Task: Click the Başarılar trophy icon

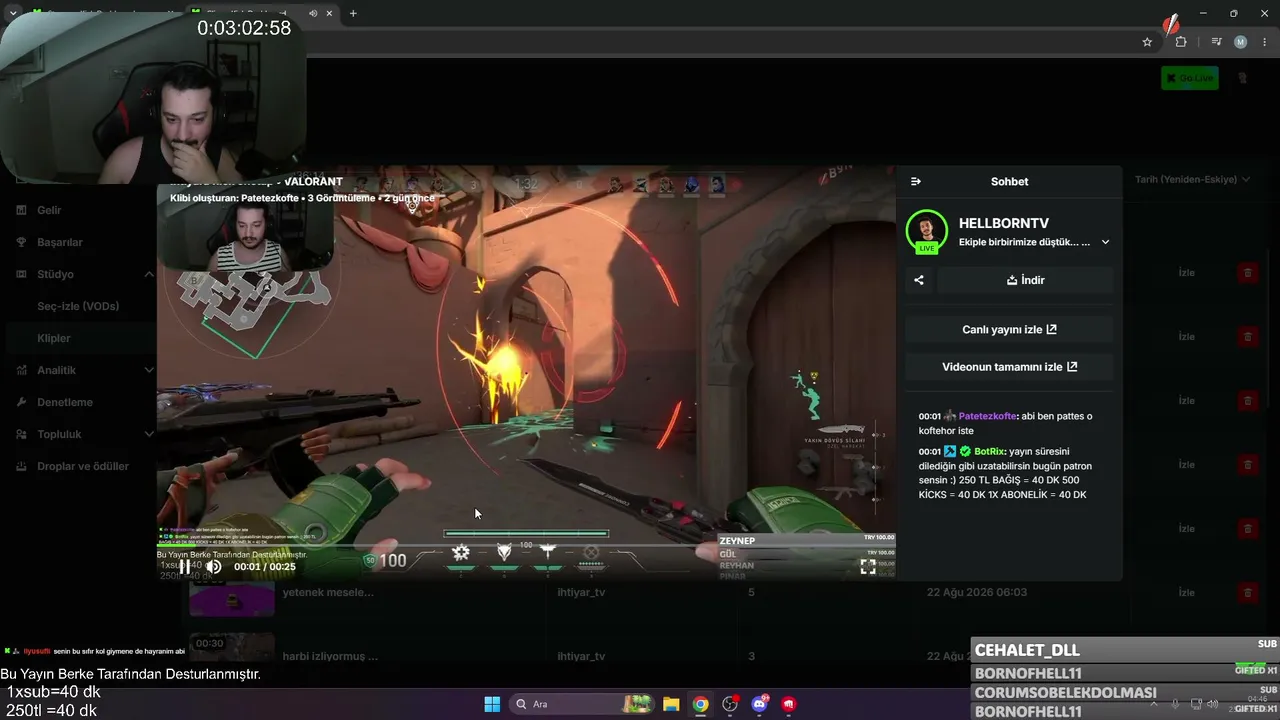Action: coord(22,242)
